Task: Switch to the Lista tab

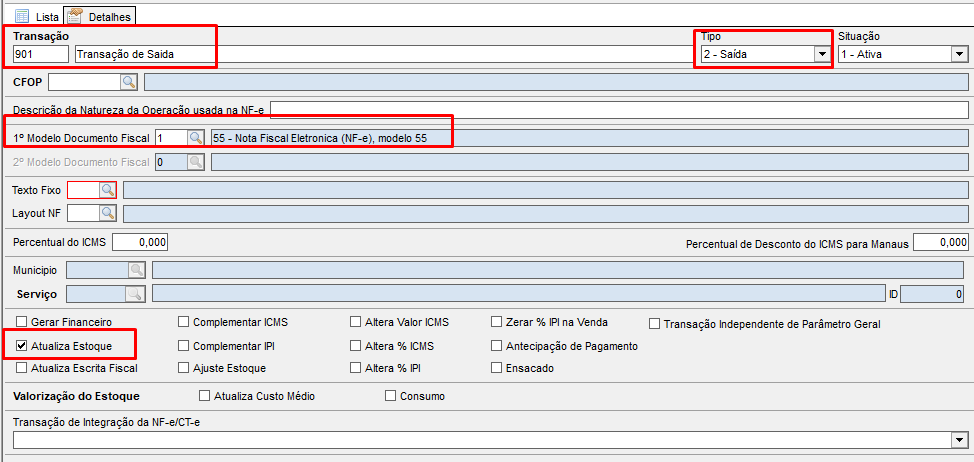Action: 36,17
